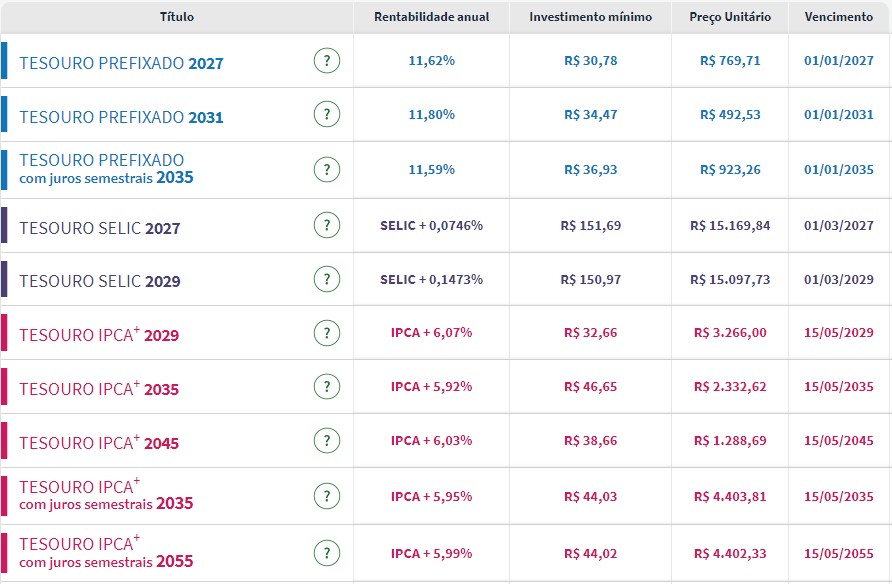Image resolution: width=892 pixels, height=584 pixels.
Task: Click the Rentabilidade anual column header
Action: pyautogui.click(x=431, y=17)
